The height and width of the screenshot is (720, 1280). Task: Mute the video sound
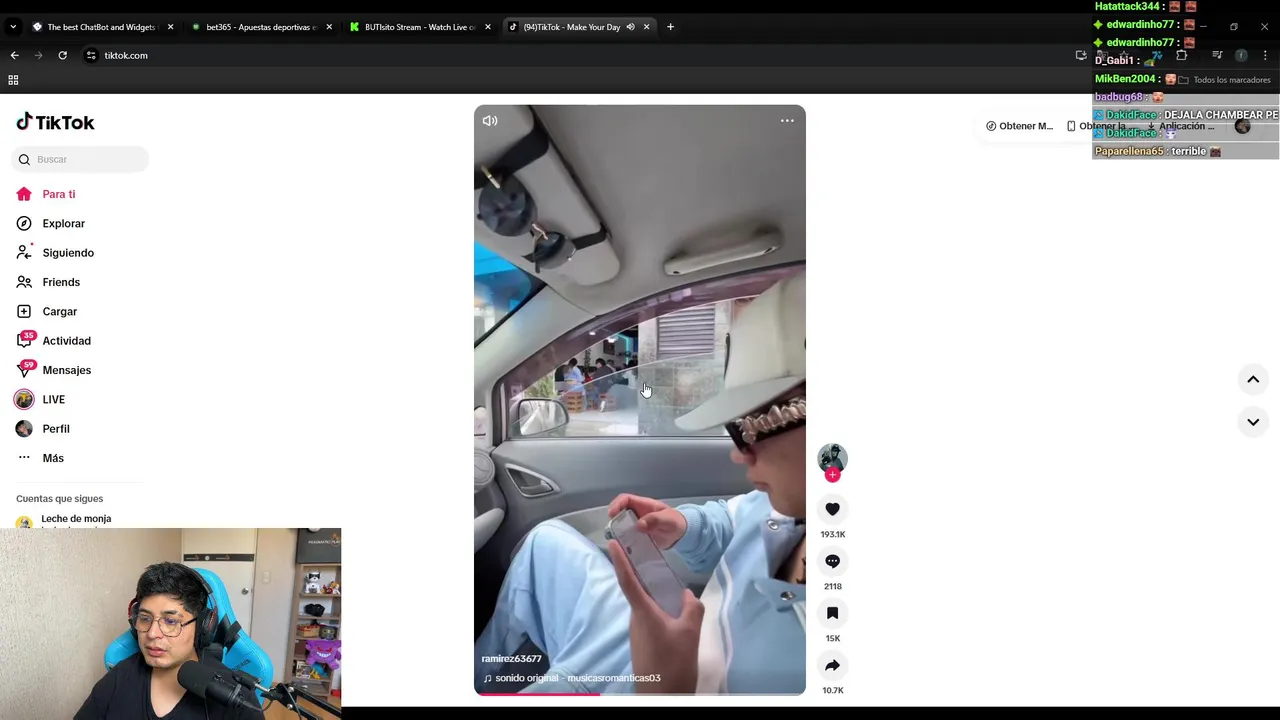[490, 121]
